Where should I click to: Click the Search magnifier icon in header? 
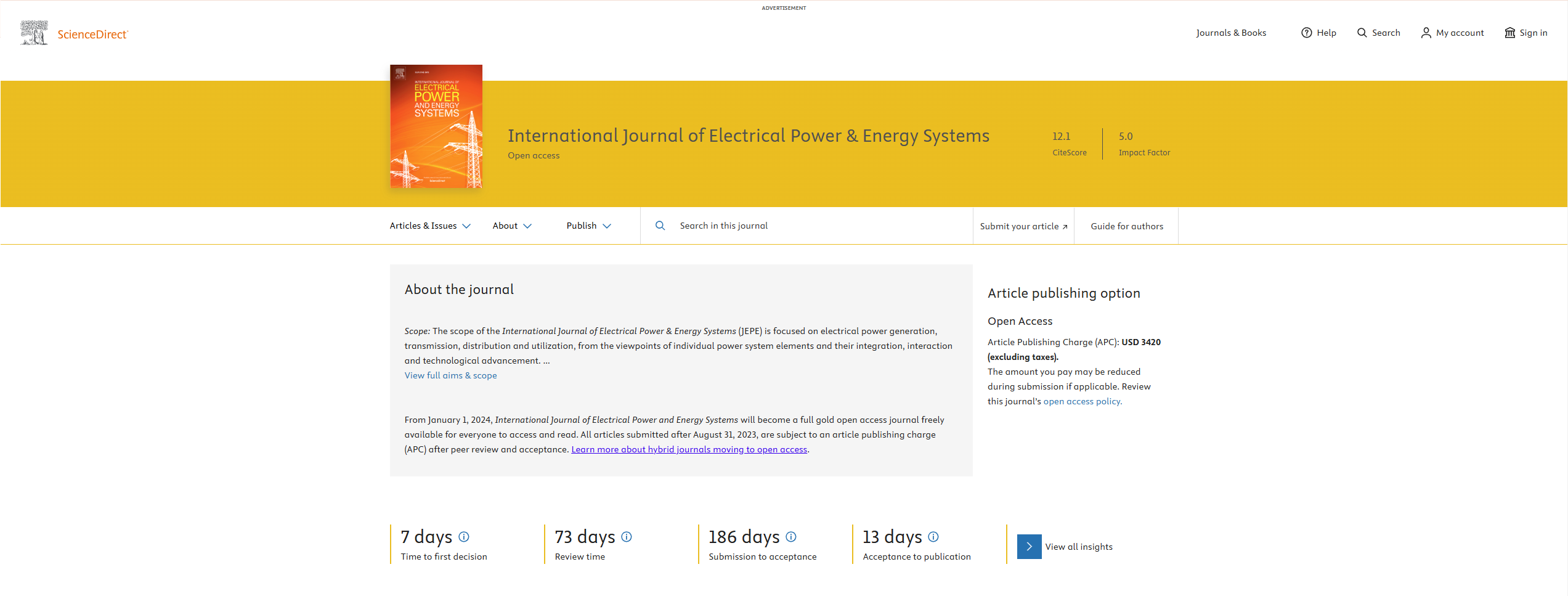[1362, 33]
